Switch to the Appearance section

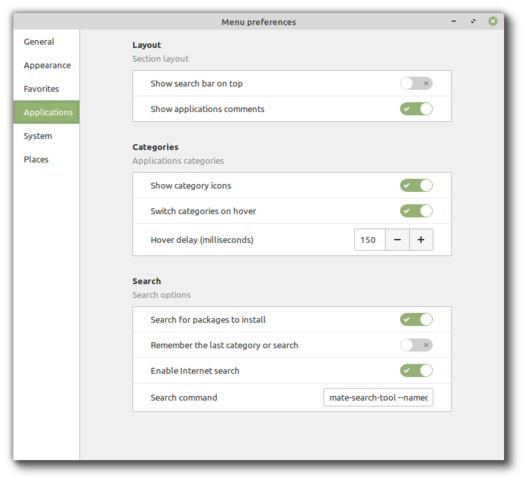pyautogui.click(x=47, y=65)
